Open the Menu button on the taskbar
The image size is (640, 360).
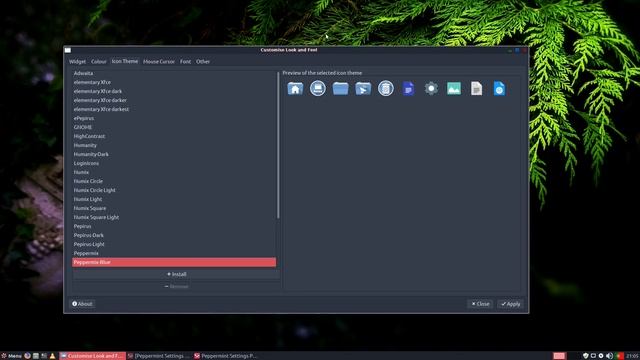(11, 356)
